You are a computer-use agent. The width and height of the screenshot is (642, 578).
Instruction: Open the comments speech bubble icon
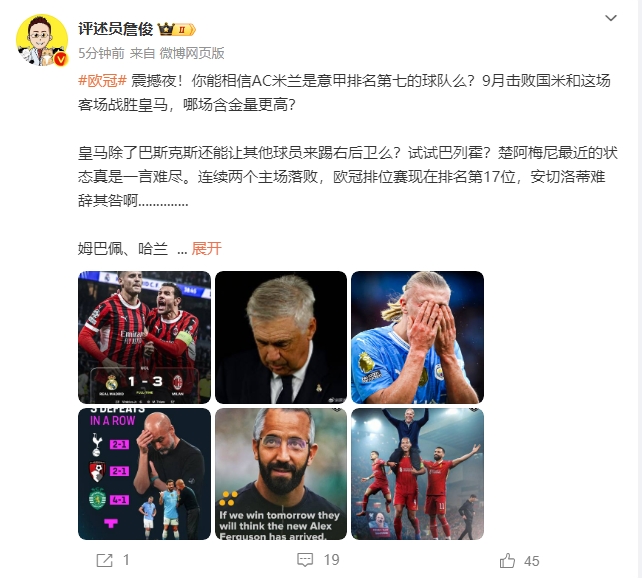[305, 560]
